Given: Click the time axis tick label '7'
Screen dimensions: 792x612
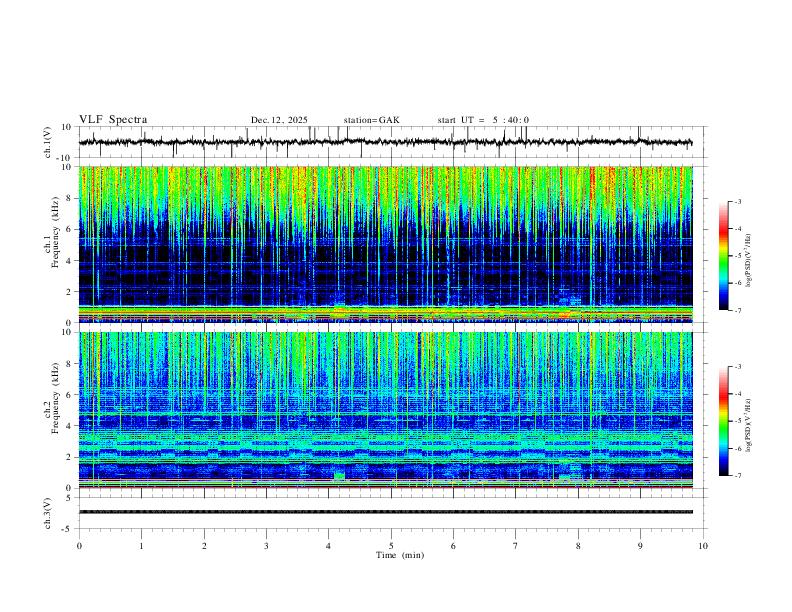Looking at the screenshot, I should (516, 546).
